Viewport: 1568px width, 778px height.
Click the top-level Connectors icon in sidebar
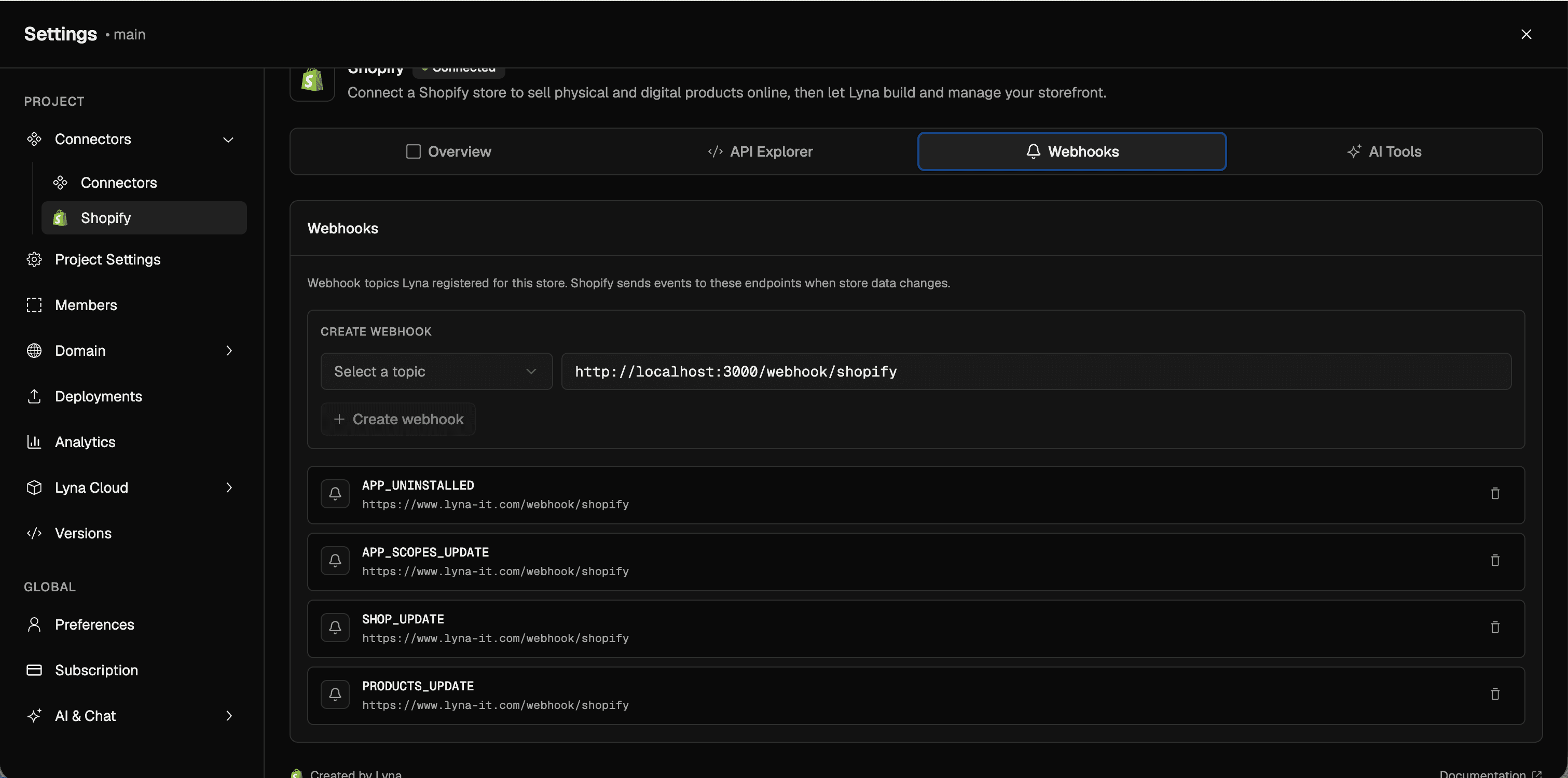pos(34,140)
